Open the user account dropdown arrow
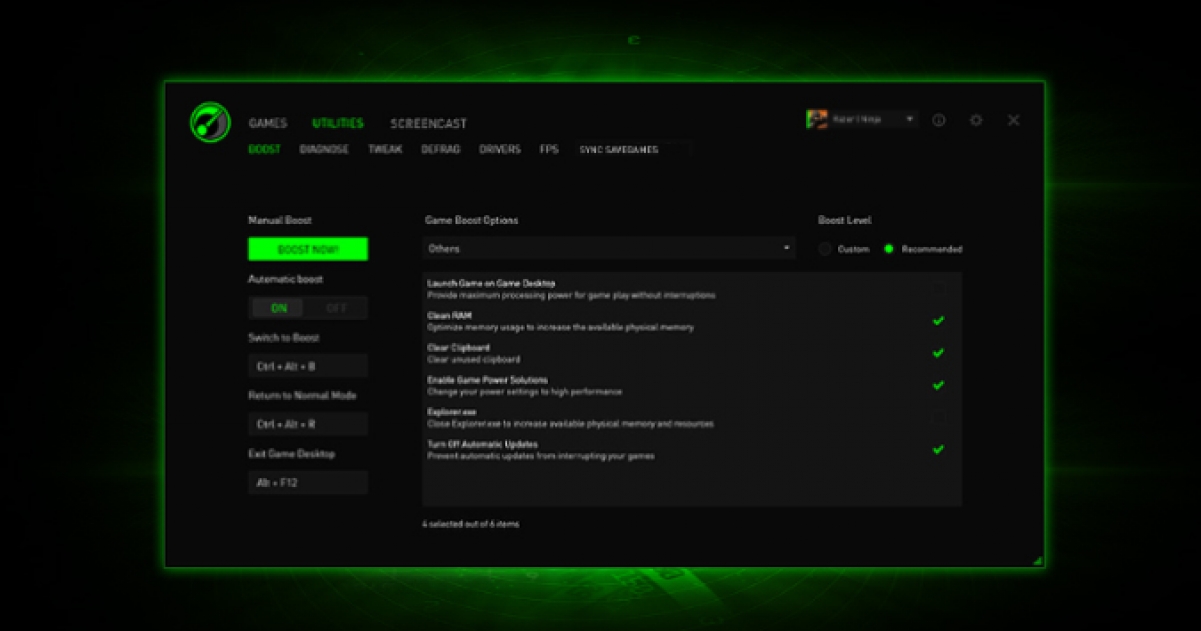Image resolution: width=1201 pixels, height=631 pixels. [910, 119]
